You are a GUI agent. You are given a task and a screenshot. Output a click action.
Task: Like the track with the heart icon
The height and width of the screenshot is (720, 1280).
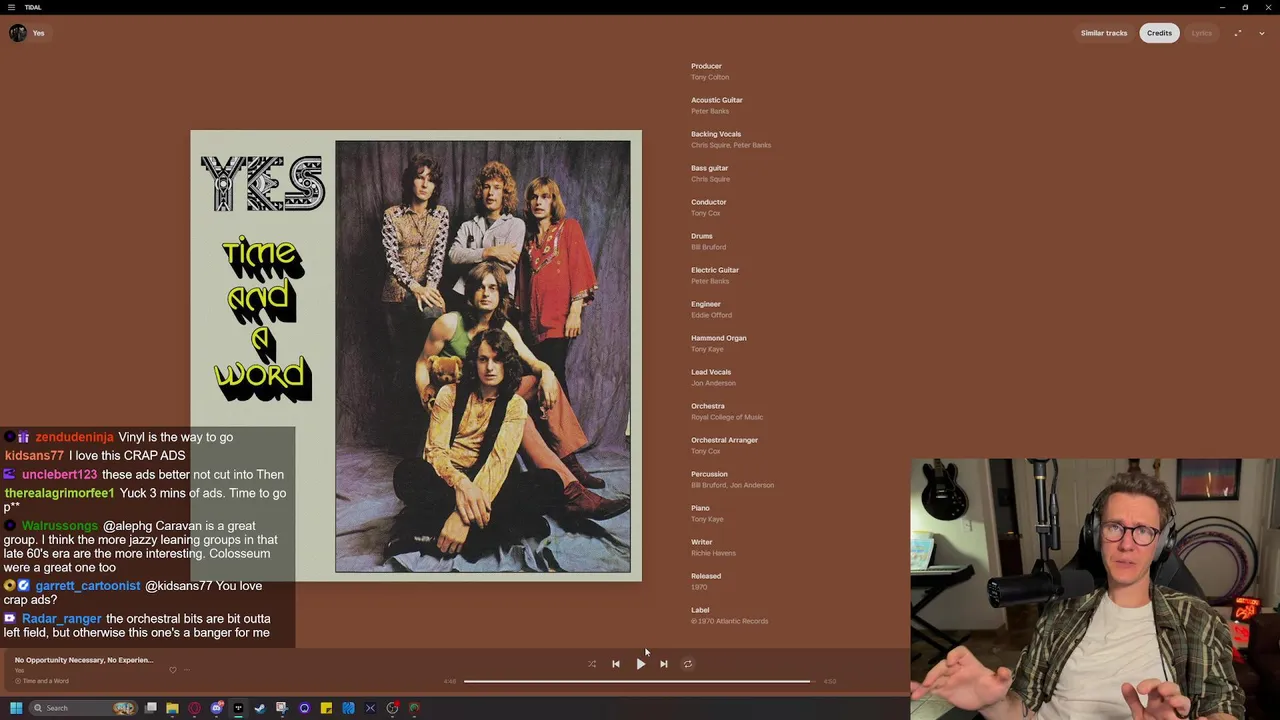click(172, 670)
